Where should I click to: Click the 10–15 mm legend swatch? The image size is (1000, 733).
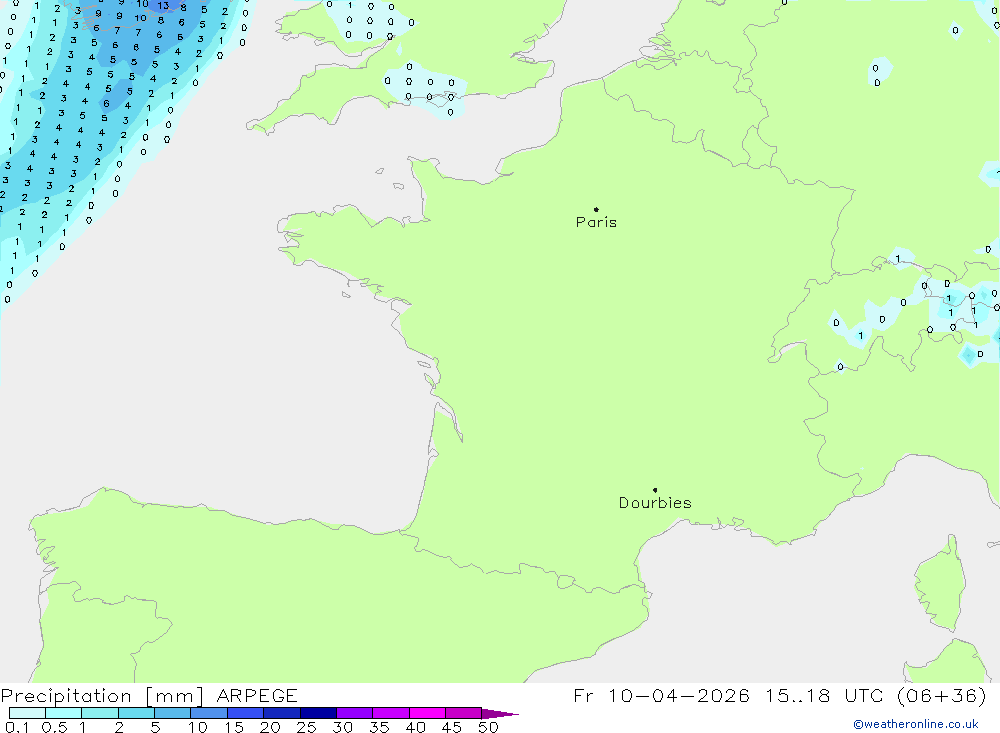tap(209, 713)
